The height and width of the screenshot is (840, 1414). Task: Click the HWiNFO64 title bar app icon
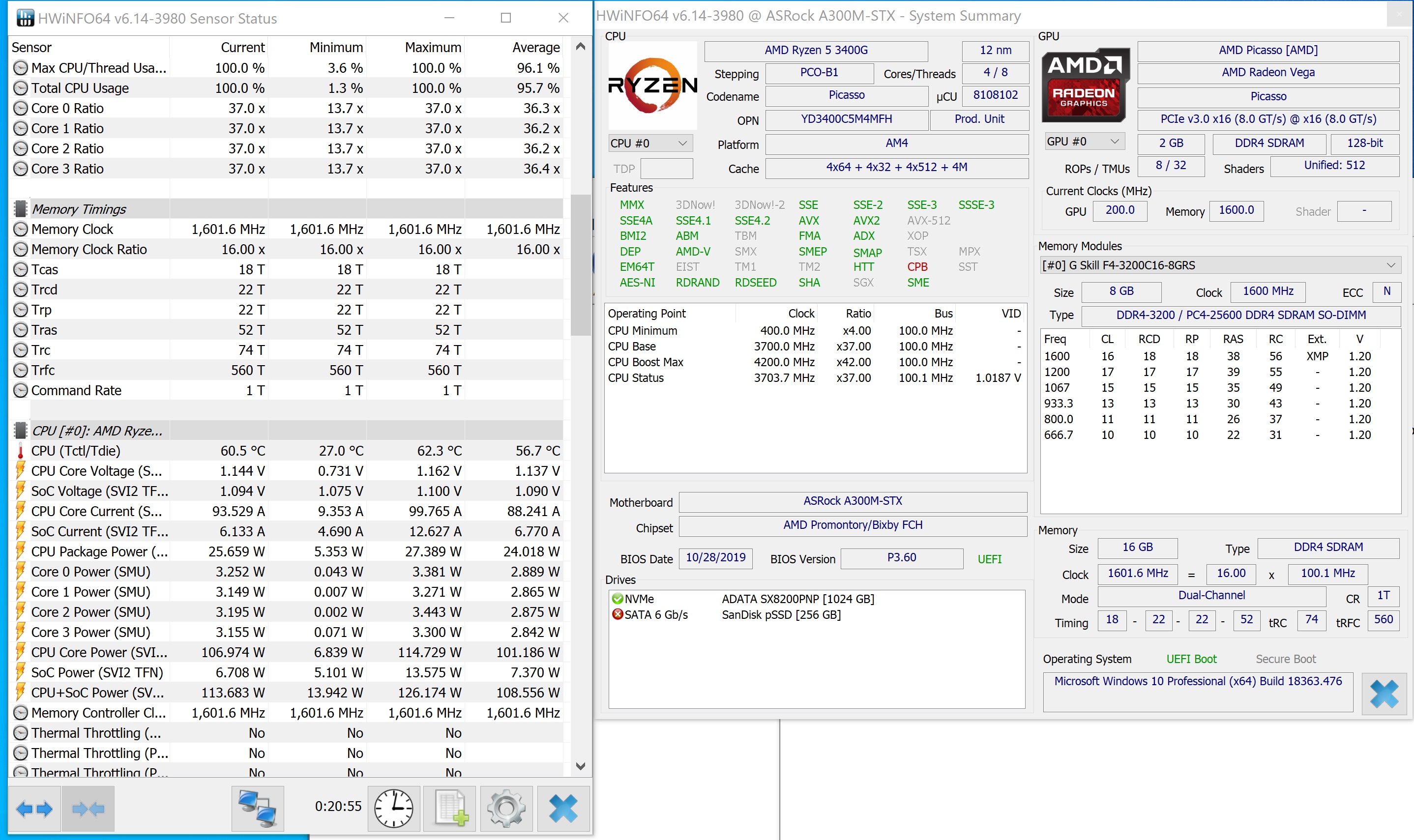(x=25, y=18)
